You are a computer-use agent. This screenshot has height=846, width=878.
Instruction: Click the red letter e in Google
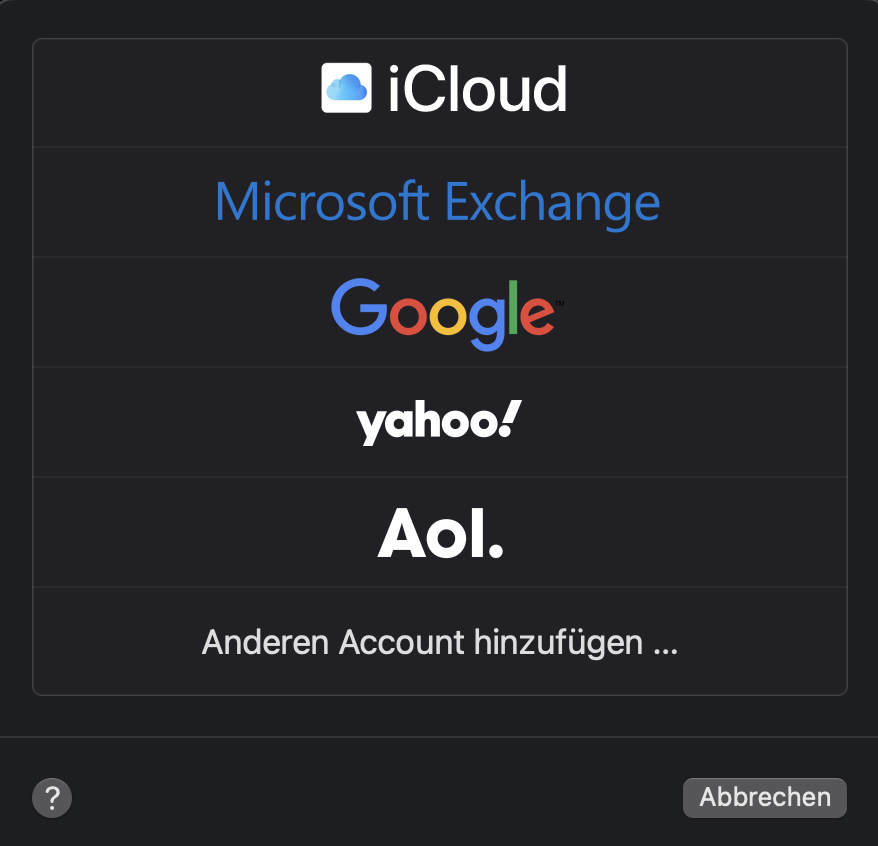click(537, 316)
